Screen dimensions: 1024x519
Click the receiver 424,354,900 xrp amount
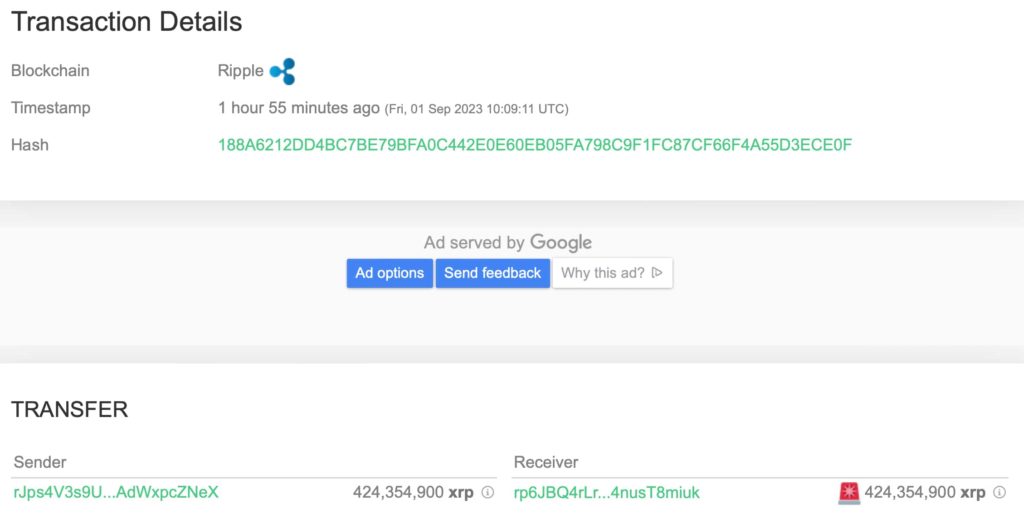[x=925, y=492]
